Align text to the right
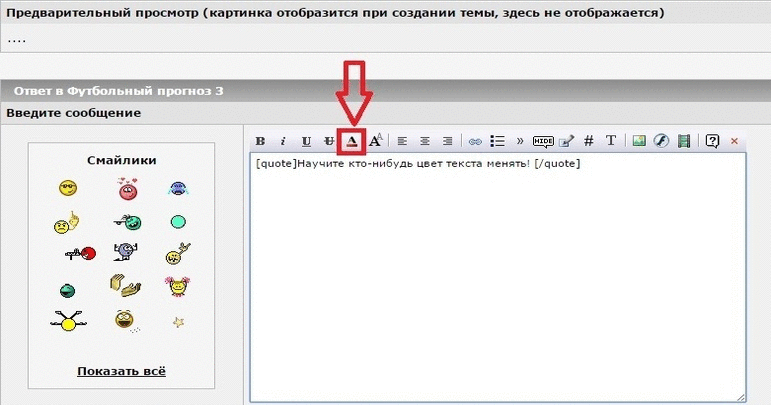The image size is (771, 405). pyautogui.click(x=447, y=141)
